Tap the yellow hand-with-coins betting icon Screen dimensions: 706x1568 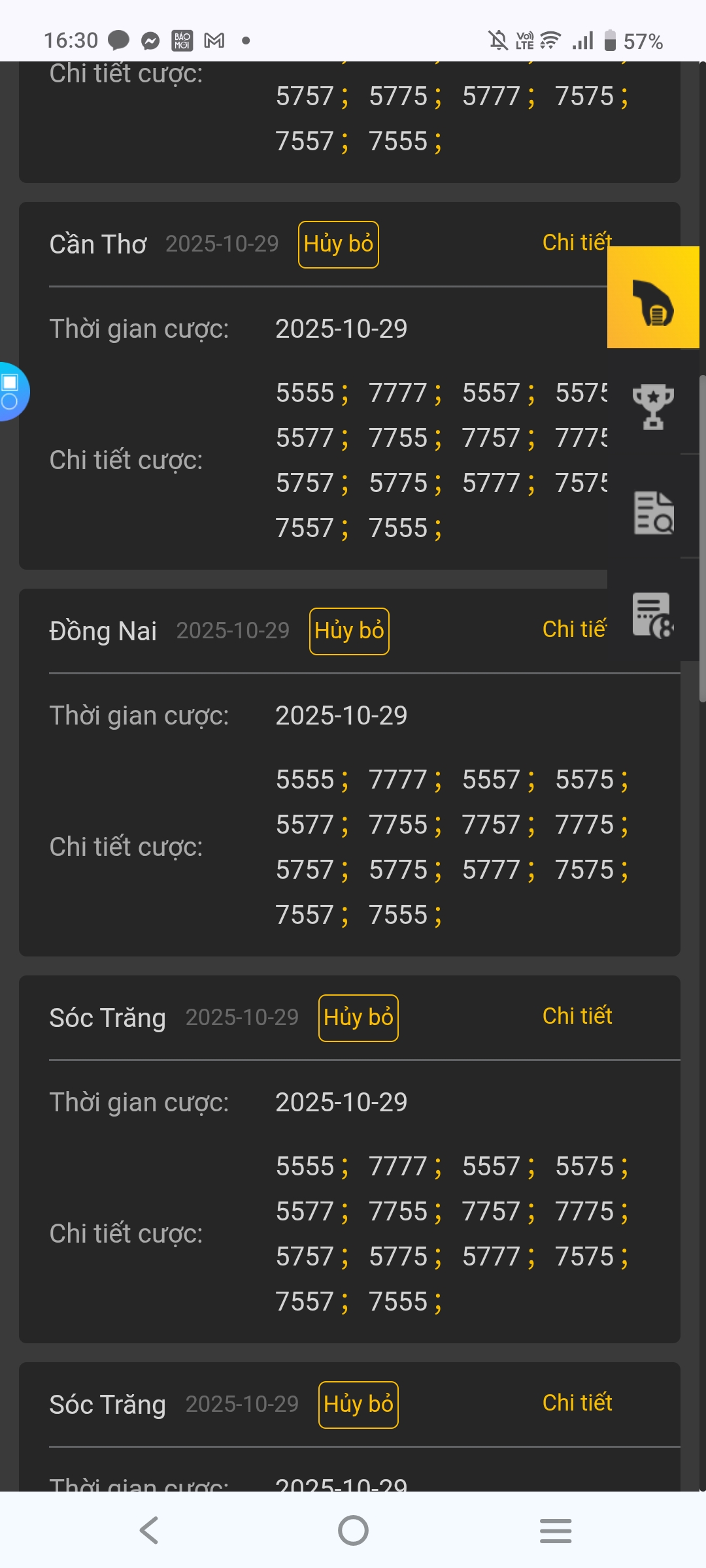click(653, 298)
